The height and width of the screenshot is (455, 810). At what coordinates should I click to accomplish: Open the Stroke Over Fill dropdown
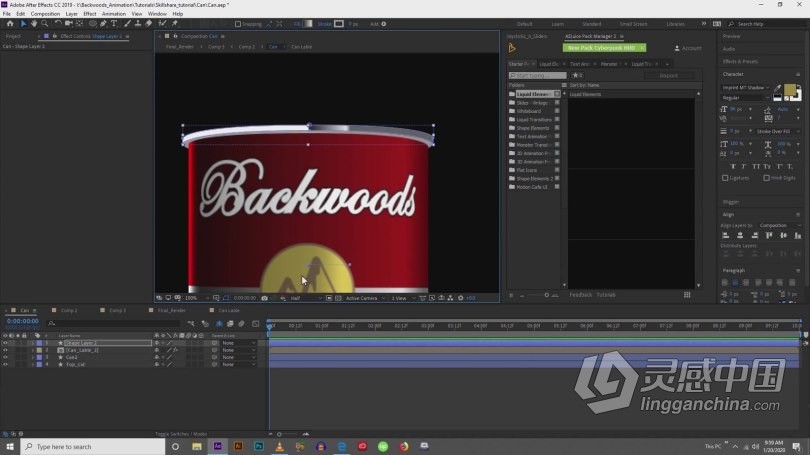(778, 131)
